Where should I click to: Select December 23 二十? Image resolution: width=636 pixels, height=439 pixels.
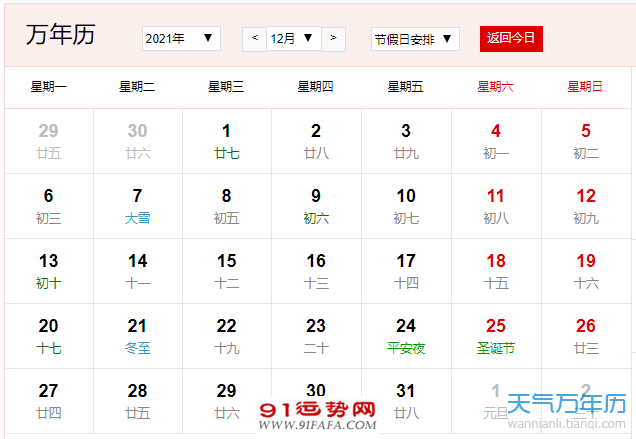[316, 336]
